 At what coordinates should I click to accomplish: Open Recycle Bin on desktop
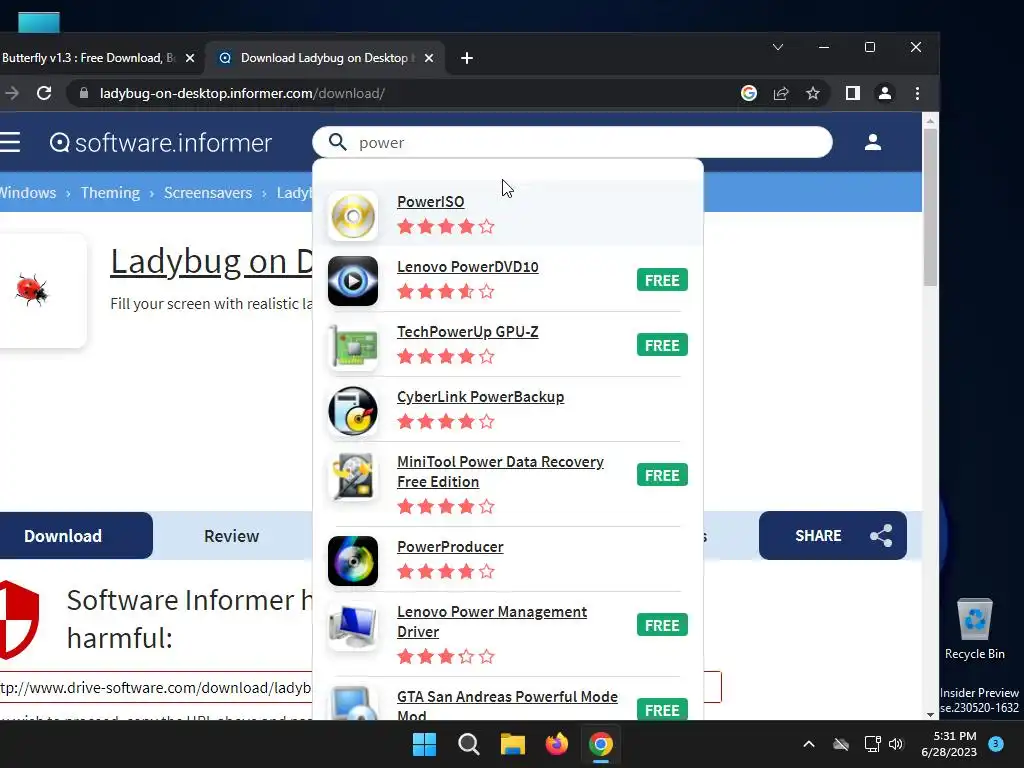coord(974,629)
